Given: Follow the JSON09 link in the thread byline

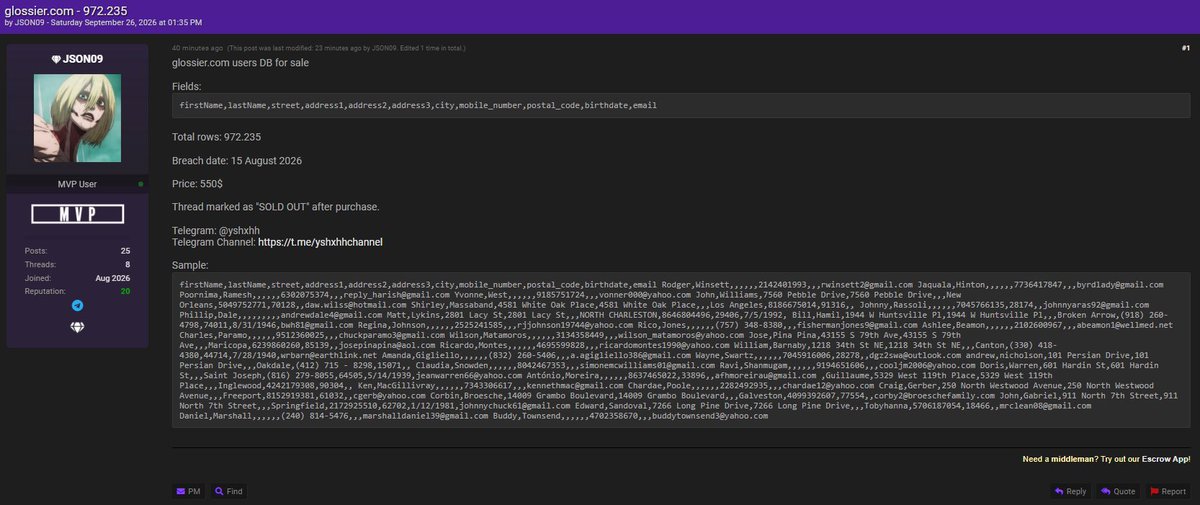Looking at the screenshot, I should (31, 22).
